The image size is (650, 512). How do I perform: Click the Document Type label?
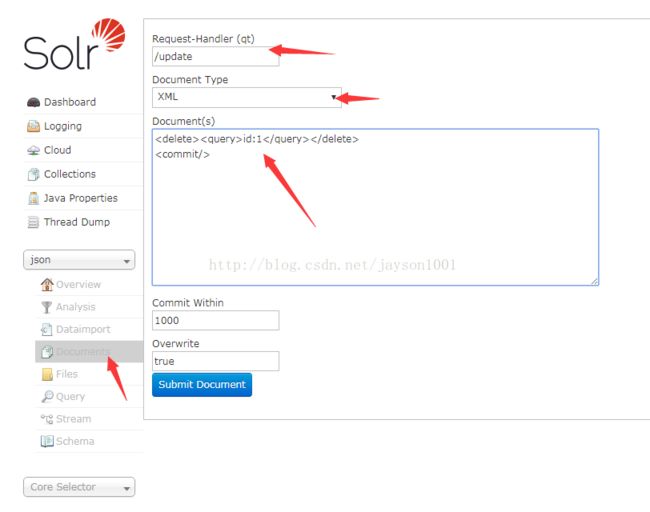(190, 80)
